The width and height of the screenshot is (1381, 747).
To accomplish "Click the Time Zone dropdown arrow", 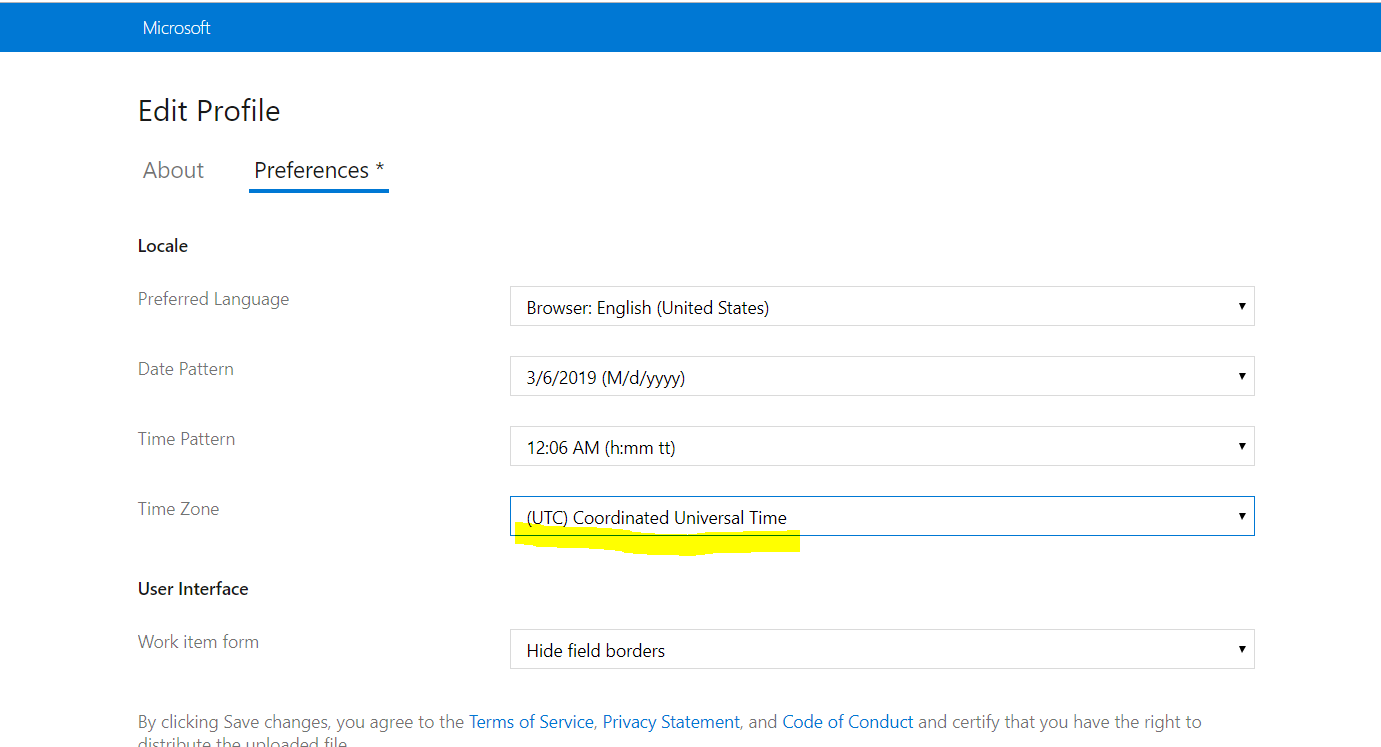I will pos(1242,516).
